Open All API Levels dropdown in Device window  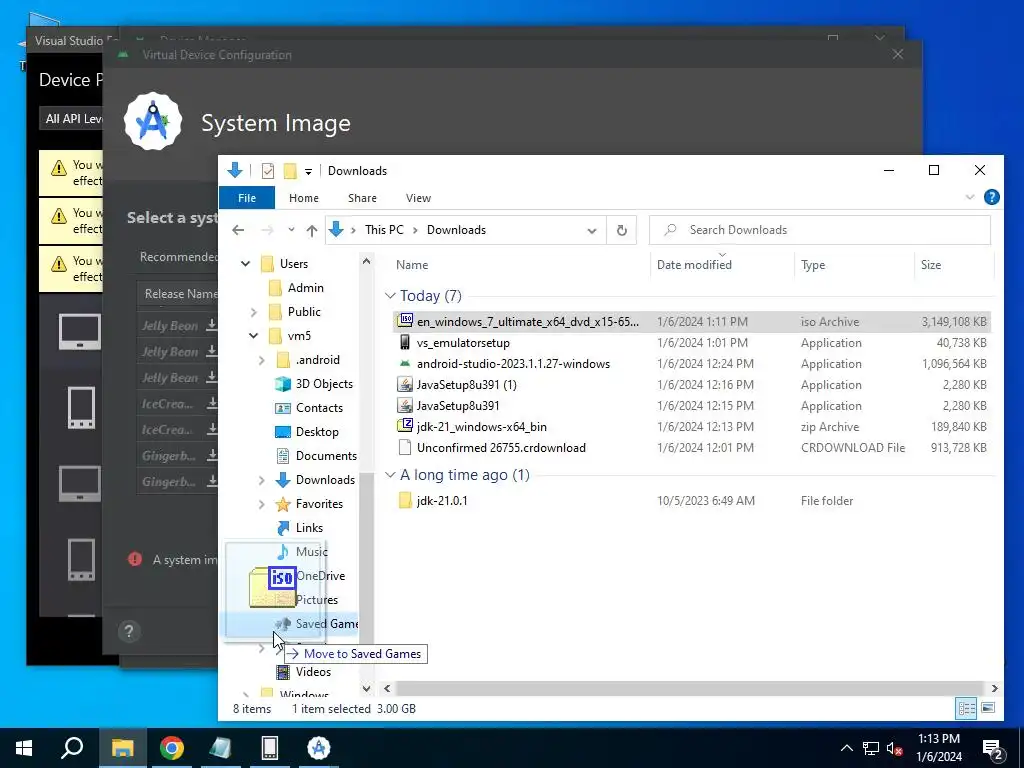[71, 119]
